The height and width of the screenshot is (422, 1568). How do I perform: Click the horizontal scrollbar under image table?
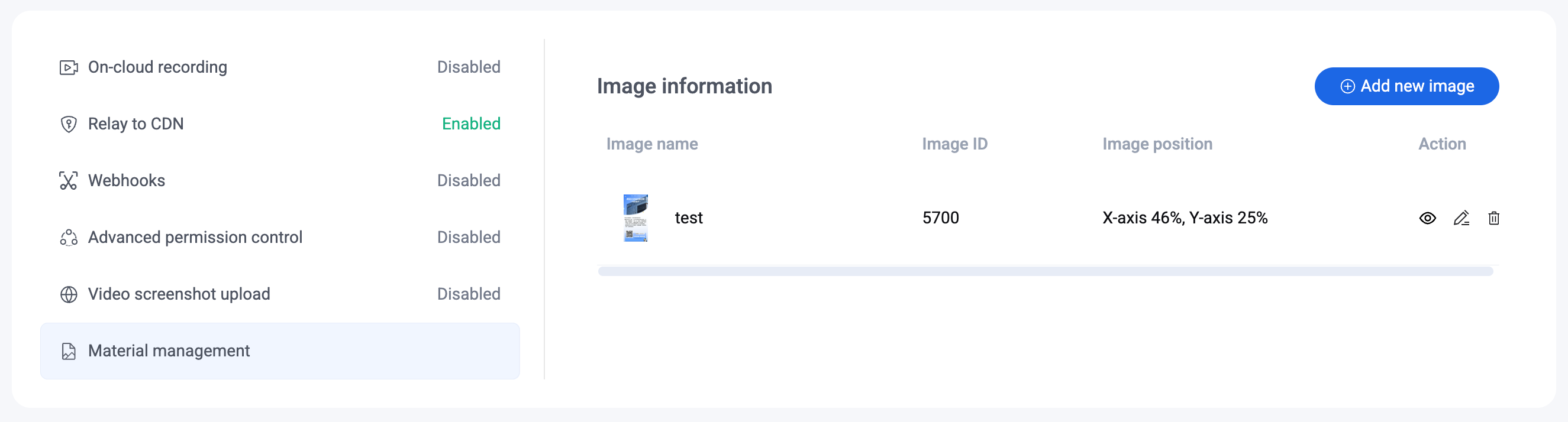click(1044, 271)
